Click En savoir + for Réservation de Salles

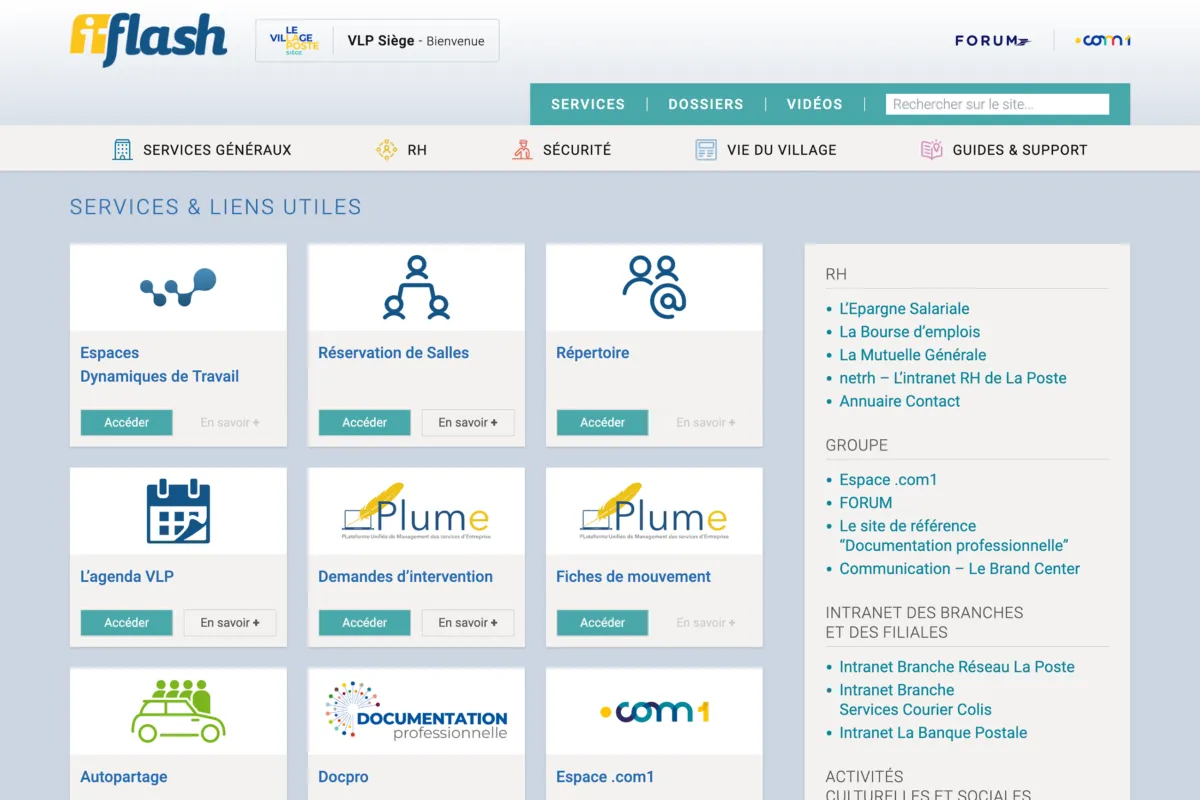tap(468, 423)
